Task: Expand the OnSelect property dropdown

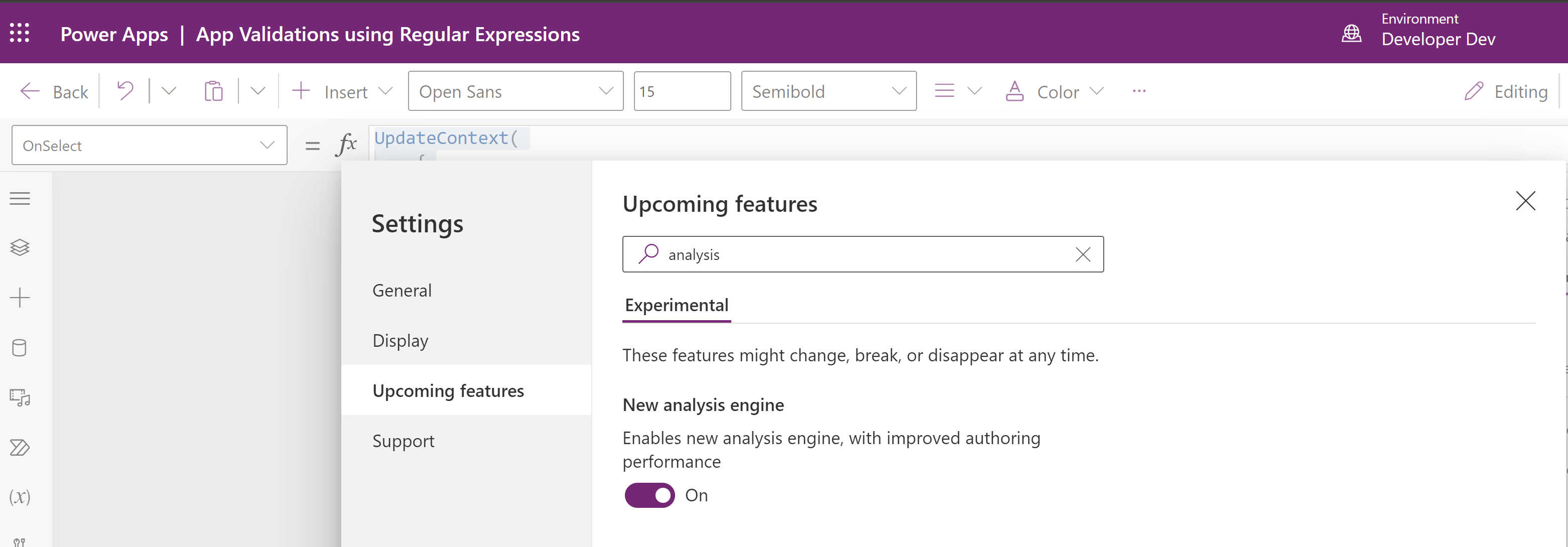Action: (x=267, y=145)
